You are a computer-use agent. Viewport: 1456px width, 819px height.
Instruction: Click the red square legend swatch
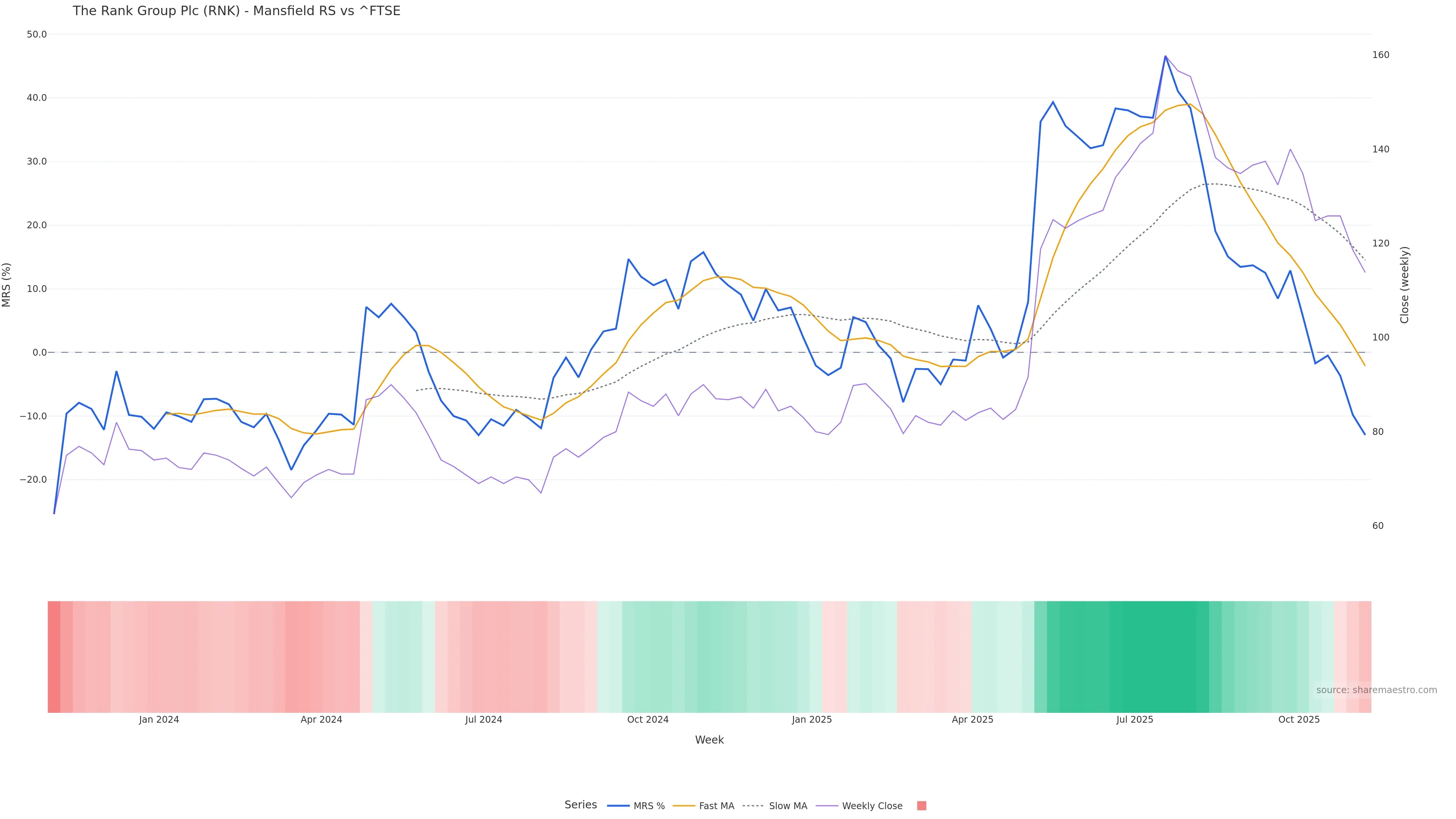(x=921, y=806)
